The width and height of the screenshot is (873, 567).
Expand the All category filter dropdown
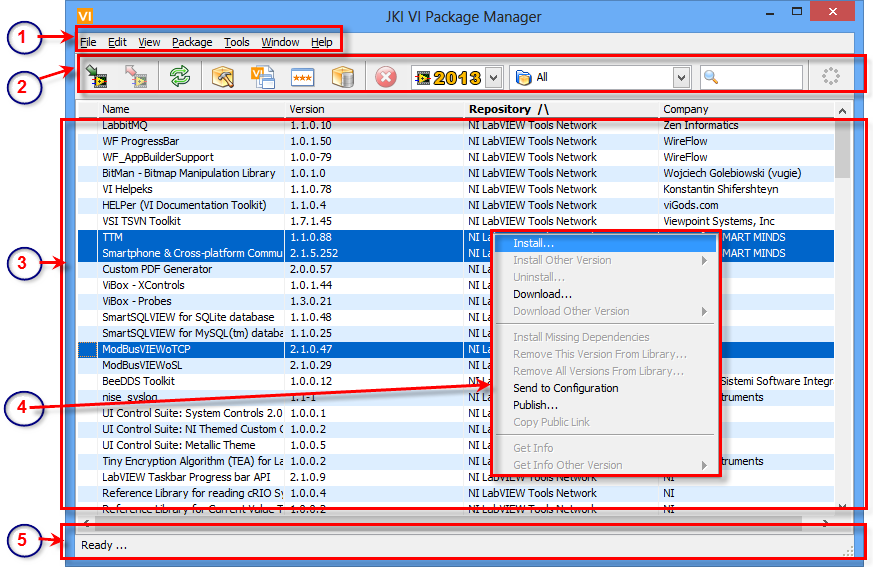[681, 77]
